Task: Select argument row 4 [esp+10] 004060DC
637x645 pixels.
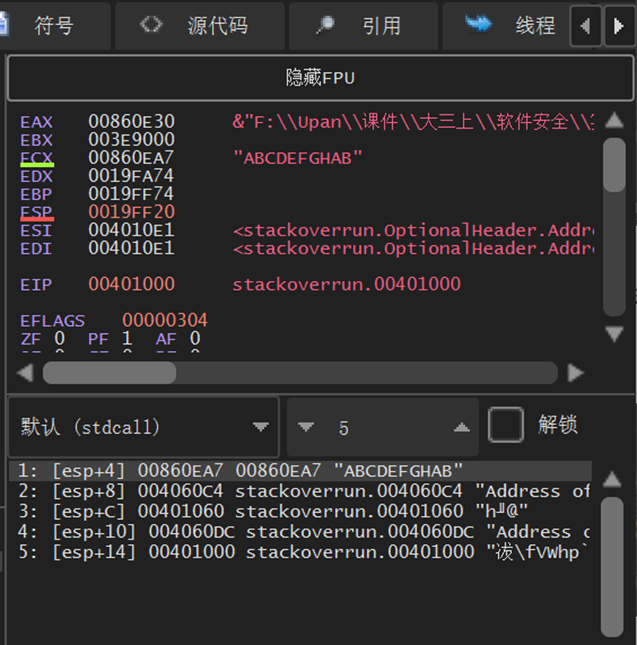Action: point(300,532)
